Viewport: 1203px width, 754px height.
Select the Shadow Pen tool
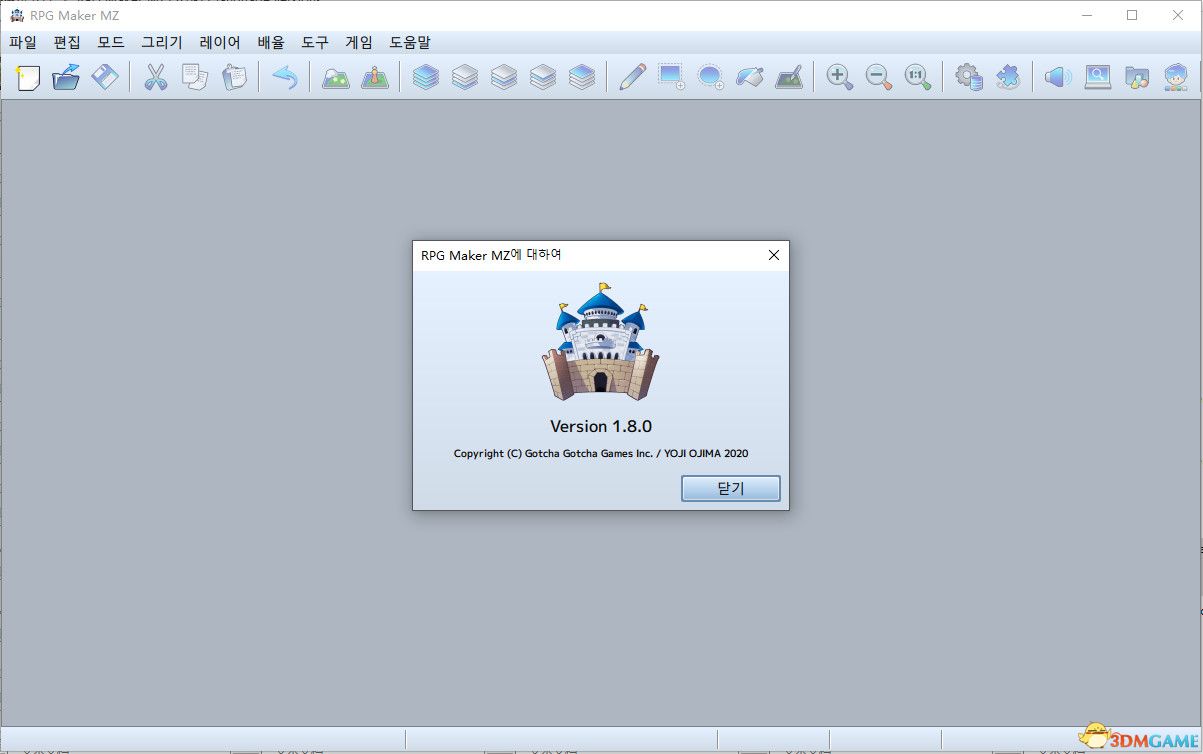coord(788,77)
